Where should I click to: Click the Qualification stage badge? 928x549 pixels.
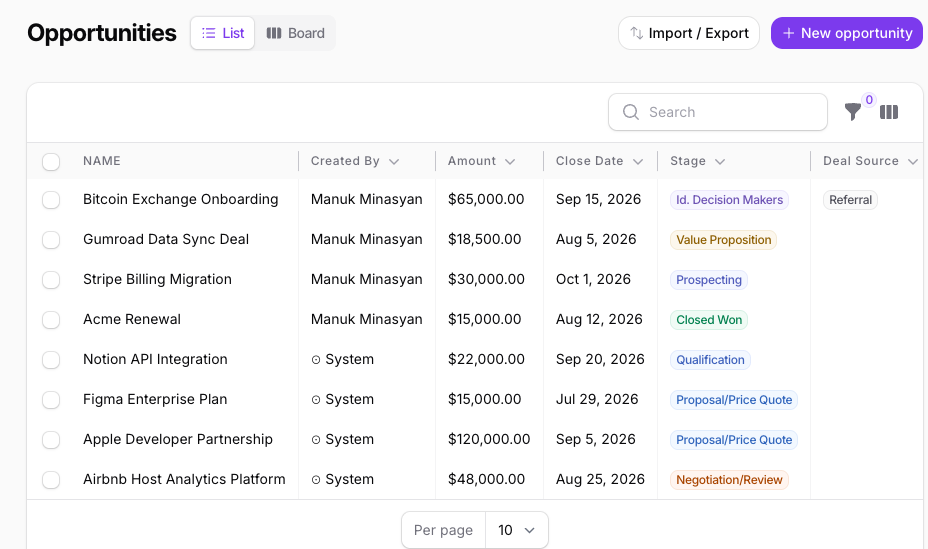pyautogui.click(x=710, y=360)
